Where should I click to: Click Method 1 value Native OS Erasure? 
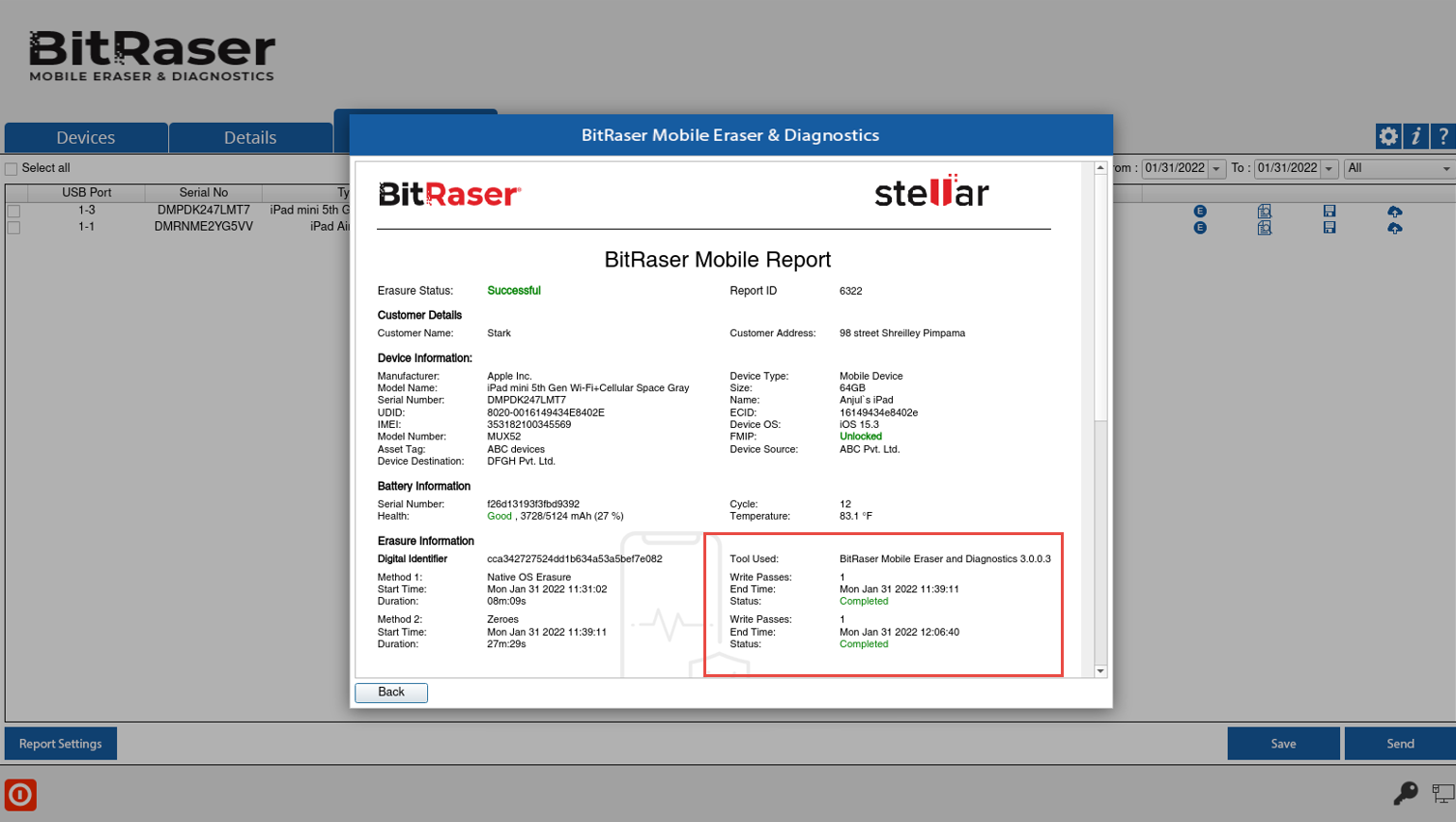coord(529,578)
